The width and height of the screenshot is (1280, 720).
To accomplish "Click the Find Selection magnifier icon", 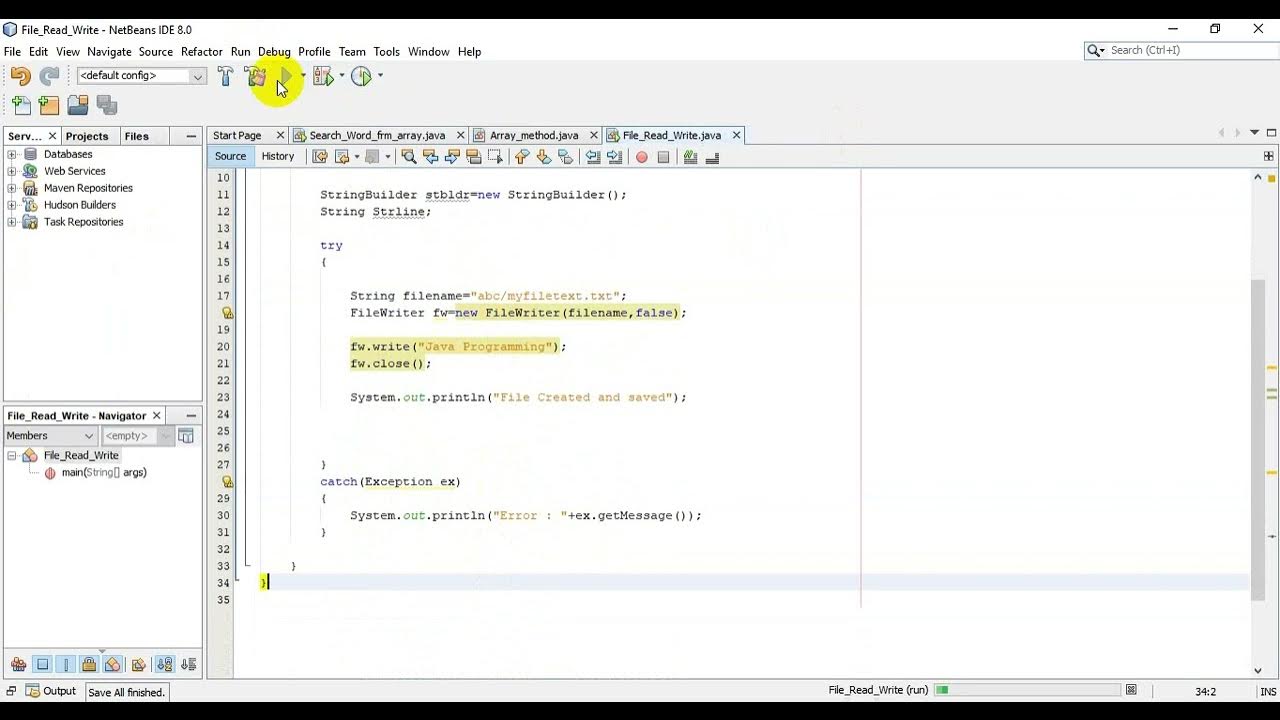I will [408, 157].
